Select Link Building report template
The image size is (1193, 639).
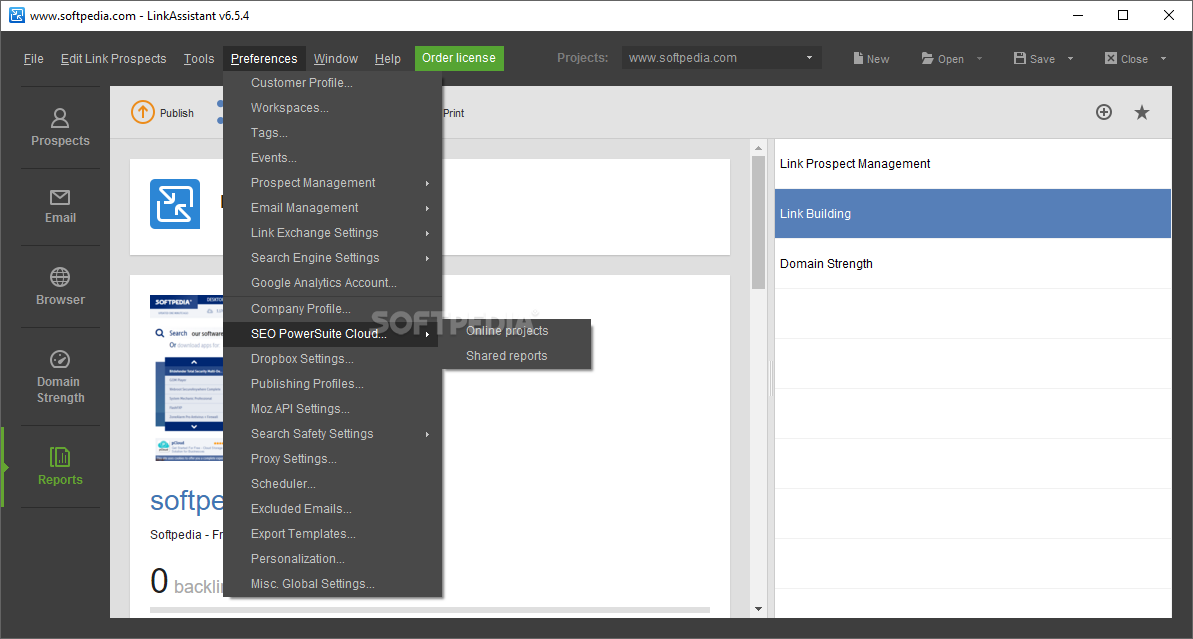tap(972, 214)
